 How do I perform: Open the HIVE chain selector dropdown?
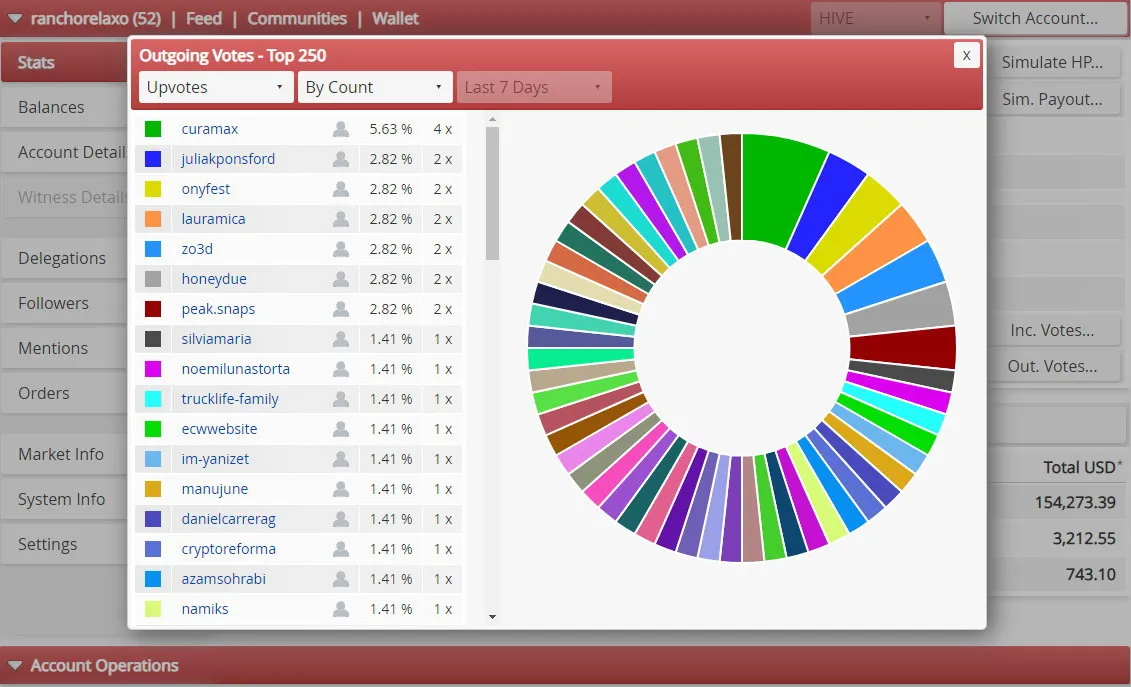pyautogui.click(x=875, y=18)
